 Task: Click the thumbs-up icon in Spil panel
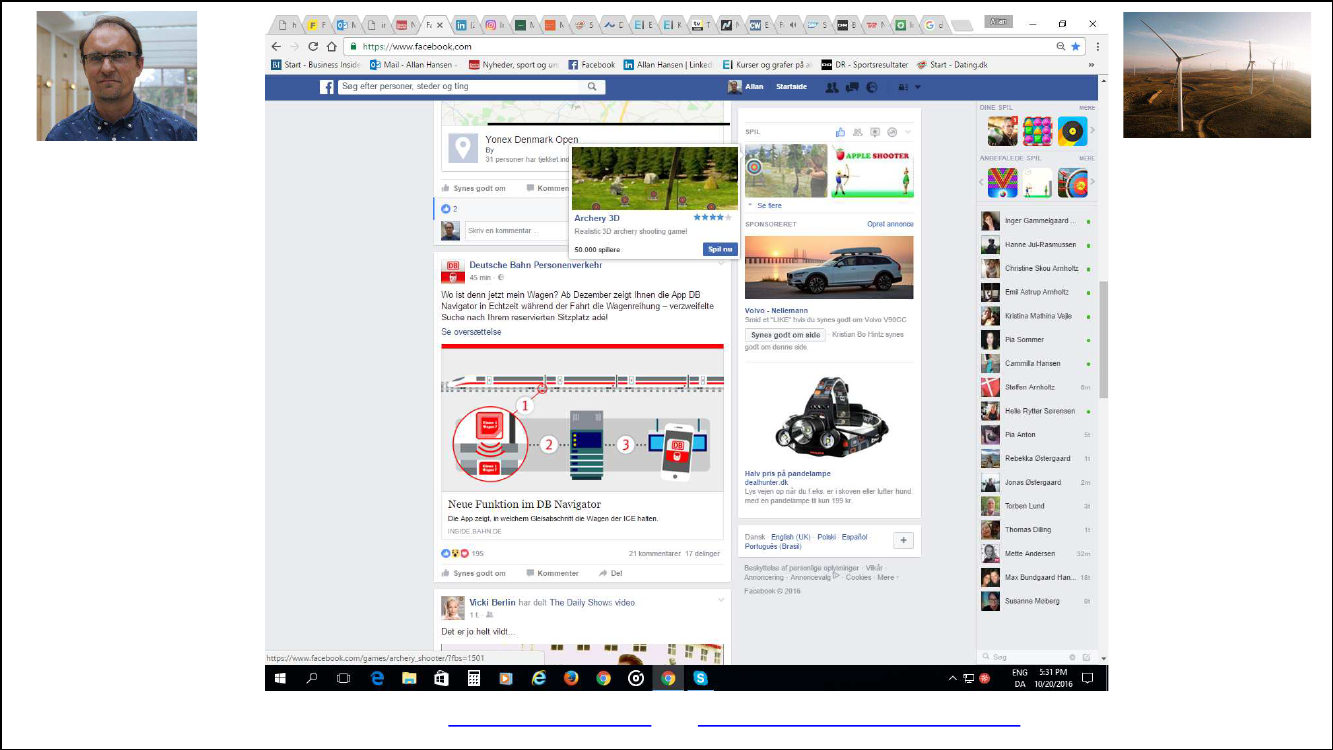pos(841,132)
